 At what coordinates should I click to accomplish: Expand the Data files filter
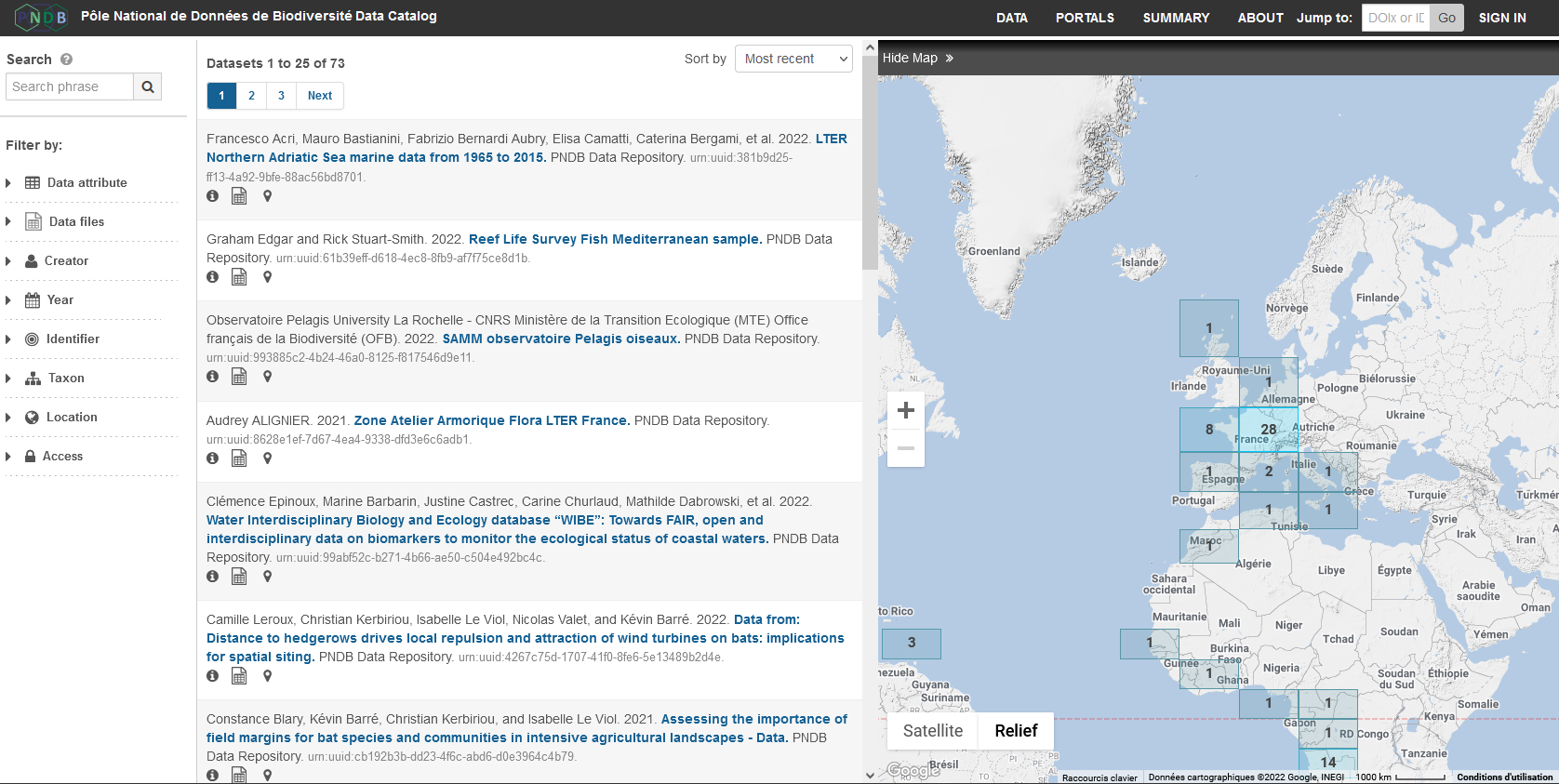coord(90,222)
